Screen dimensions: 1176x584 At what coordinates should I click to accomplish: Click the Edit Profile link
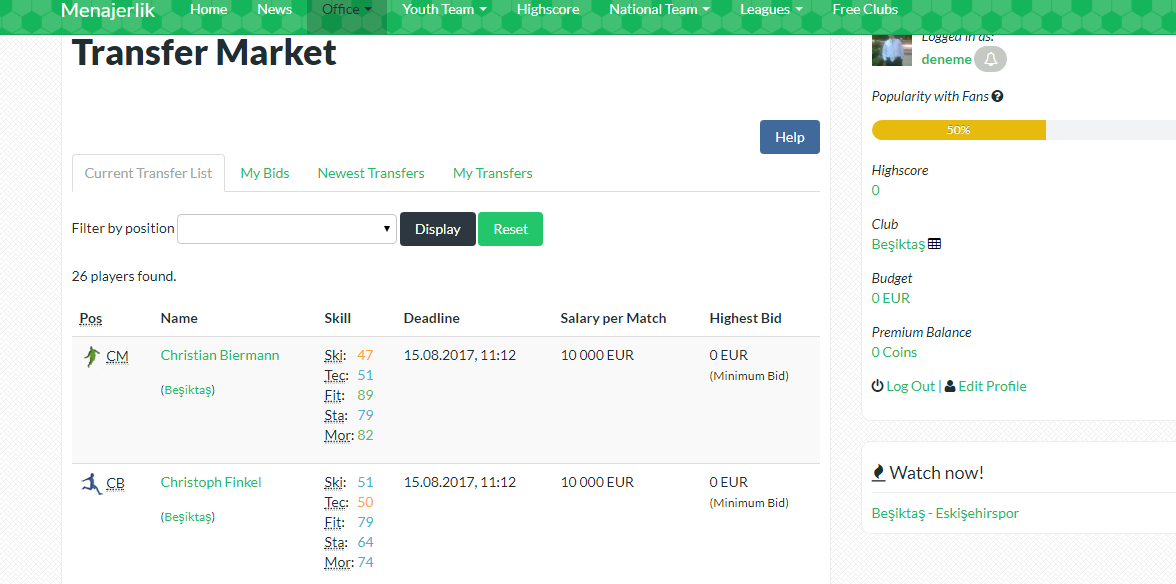pyautogui.click(x=992, y=386)
